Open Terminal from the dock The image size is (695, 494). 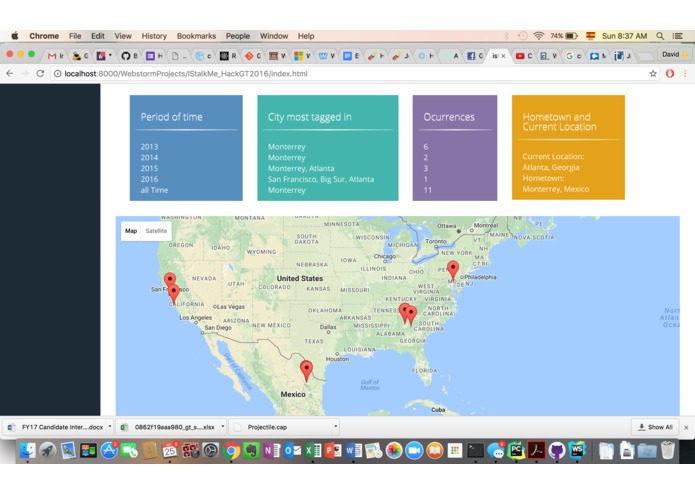click(x=475, y=451)
